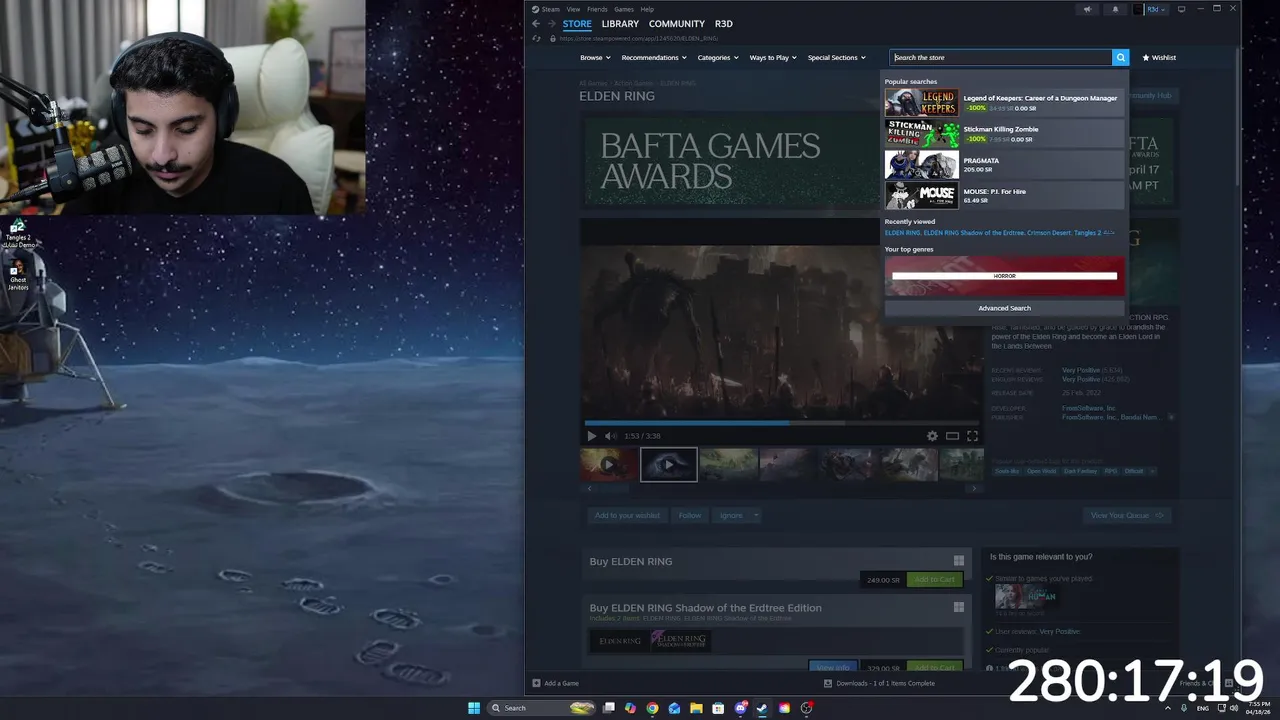
Task: Show hidden system tray icons chevron
Action: tap(1168, 708)
